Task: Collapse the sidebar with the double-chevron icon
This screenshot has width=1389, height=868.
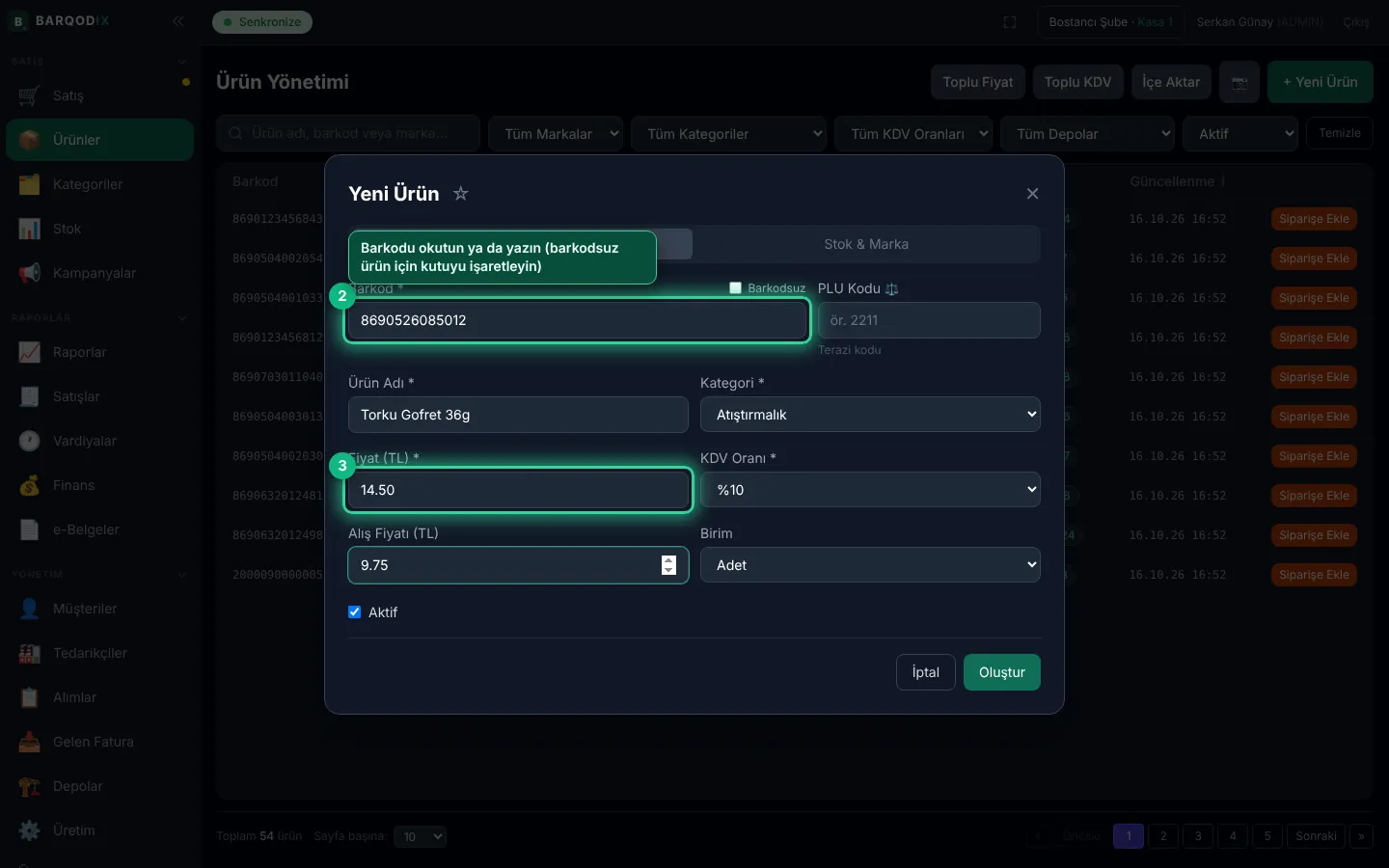Action: pos(177,20)
